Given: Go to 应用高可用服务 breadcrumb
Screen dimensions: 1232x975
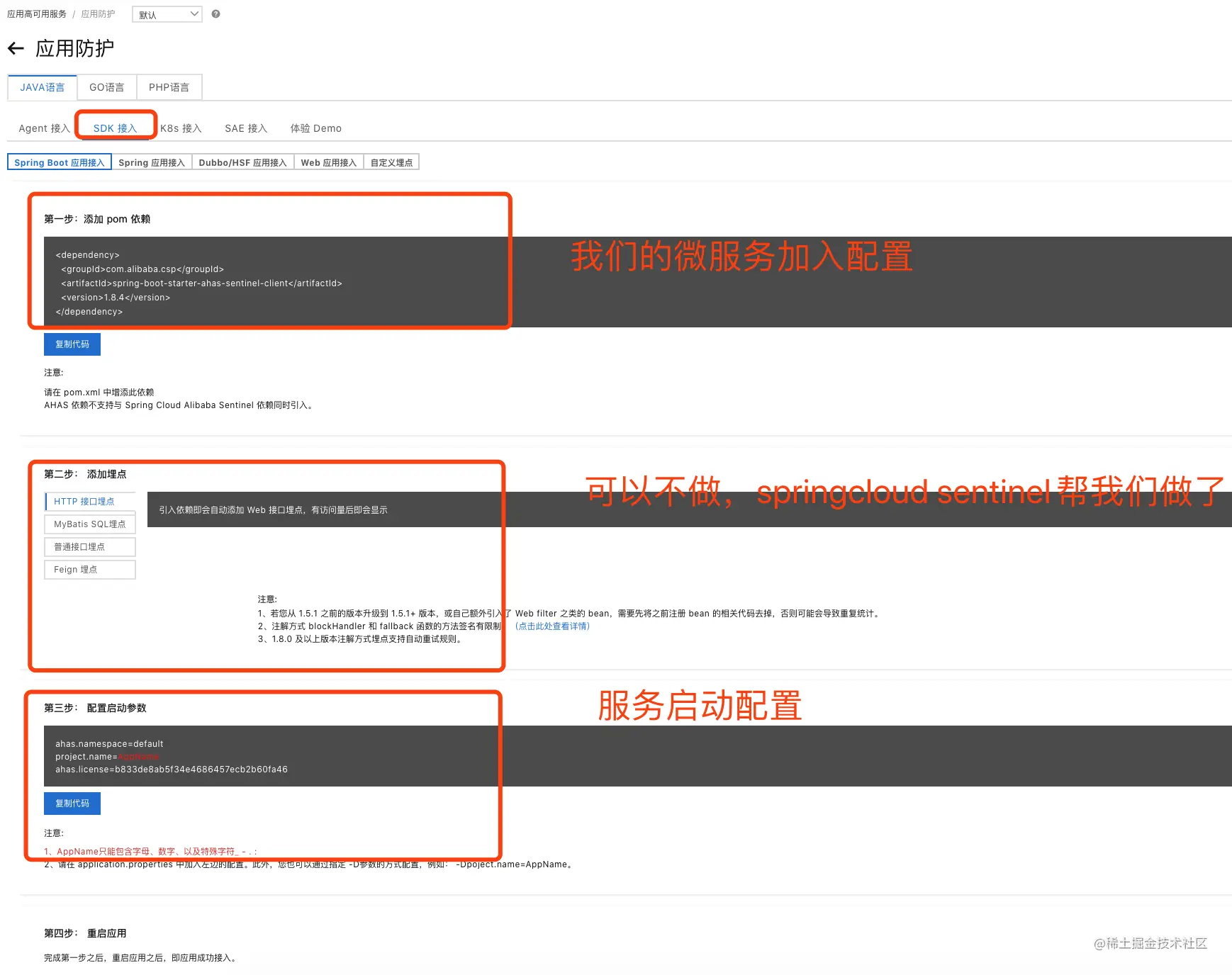Looking at the screenshot, I should pos(37,14).
